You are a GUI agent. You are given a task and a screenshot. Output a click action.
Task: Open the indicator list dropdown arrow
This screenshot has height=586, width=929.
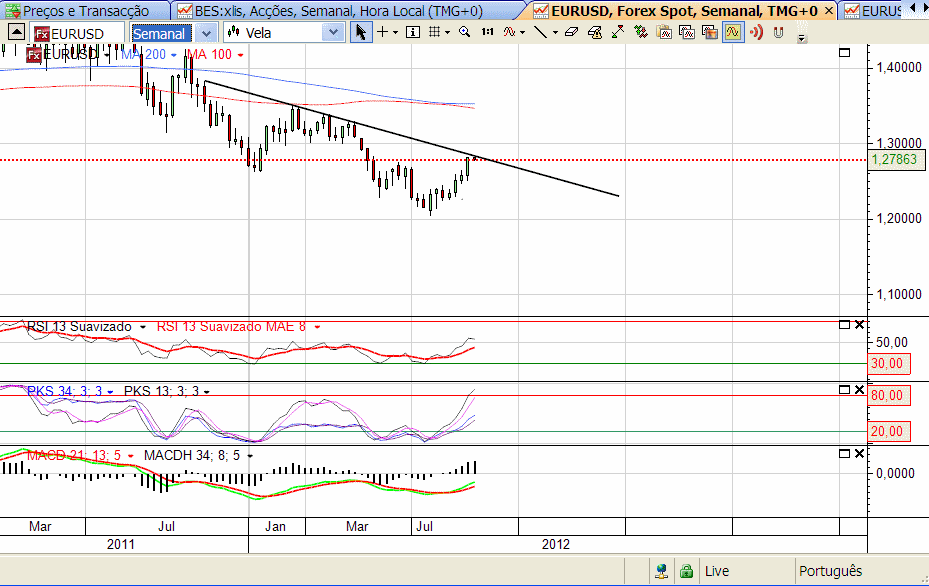click(x=522, y=33)
